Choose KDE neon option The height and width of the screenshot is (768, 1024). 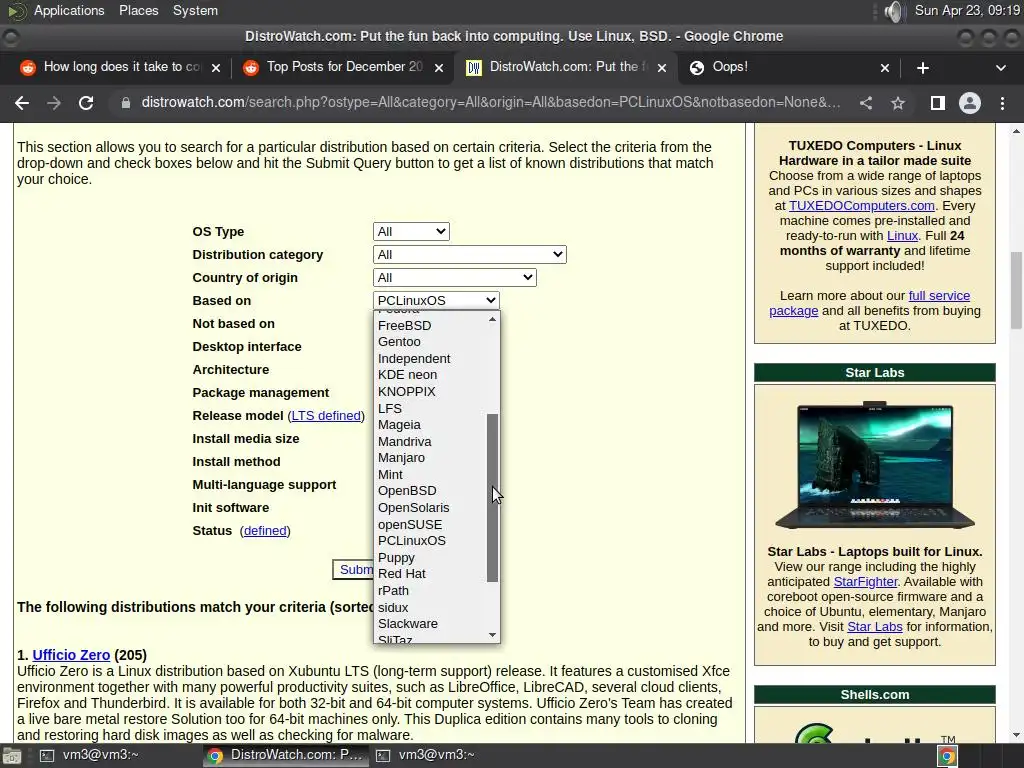[431, 375]
